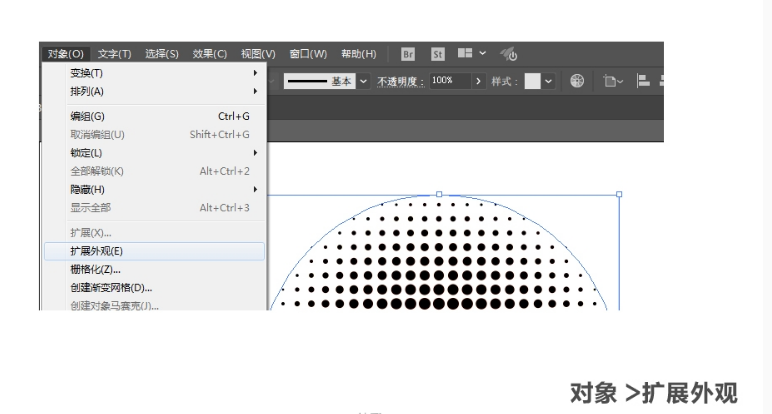Open 变换(T) submenu
The width and height of the screenshot is (772, 414).
(x=155, y=73)
